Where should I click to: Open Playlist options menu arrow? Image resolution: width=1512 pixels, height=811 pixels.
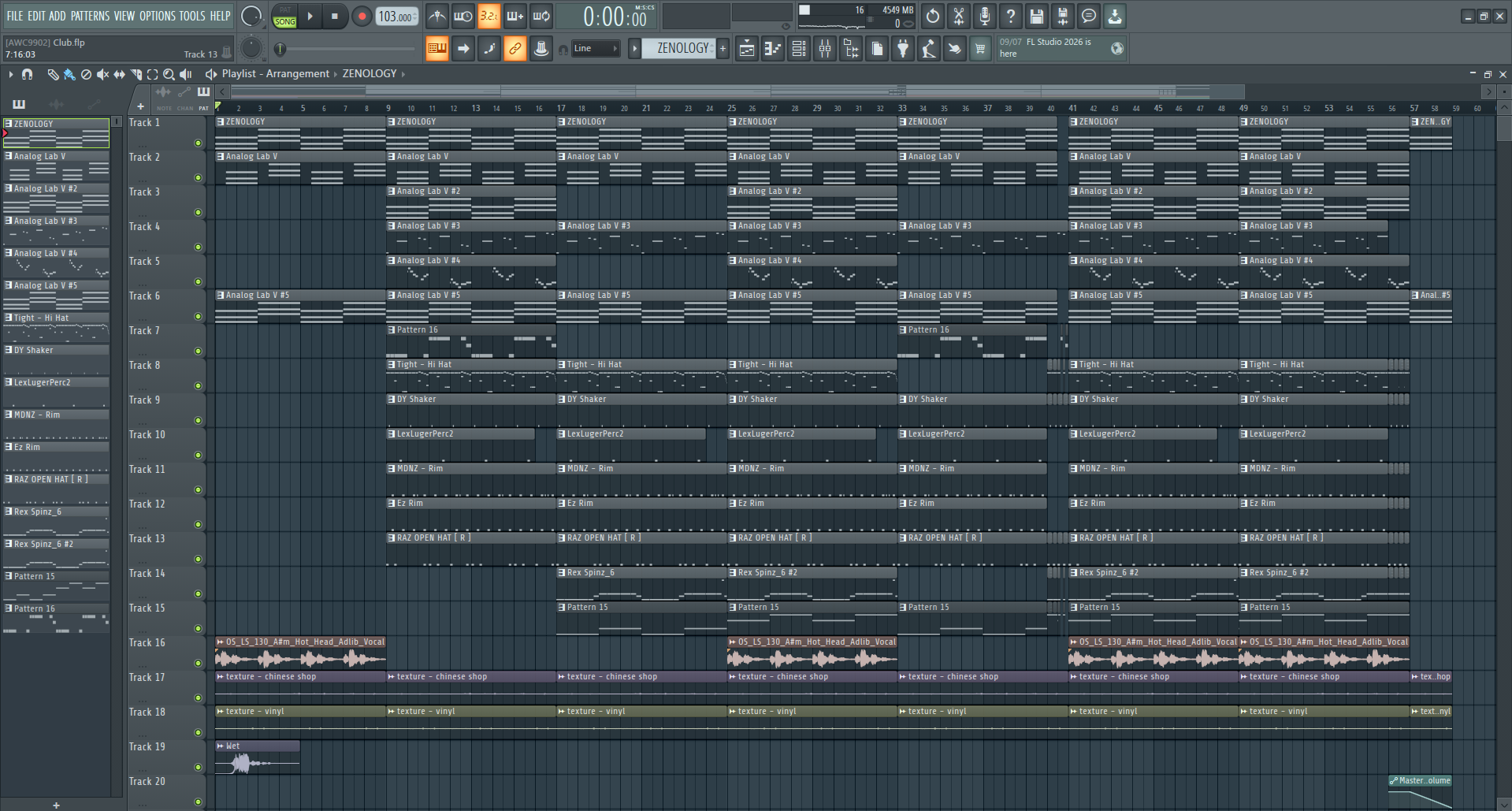pos(11,74)
